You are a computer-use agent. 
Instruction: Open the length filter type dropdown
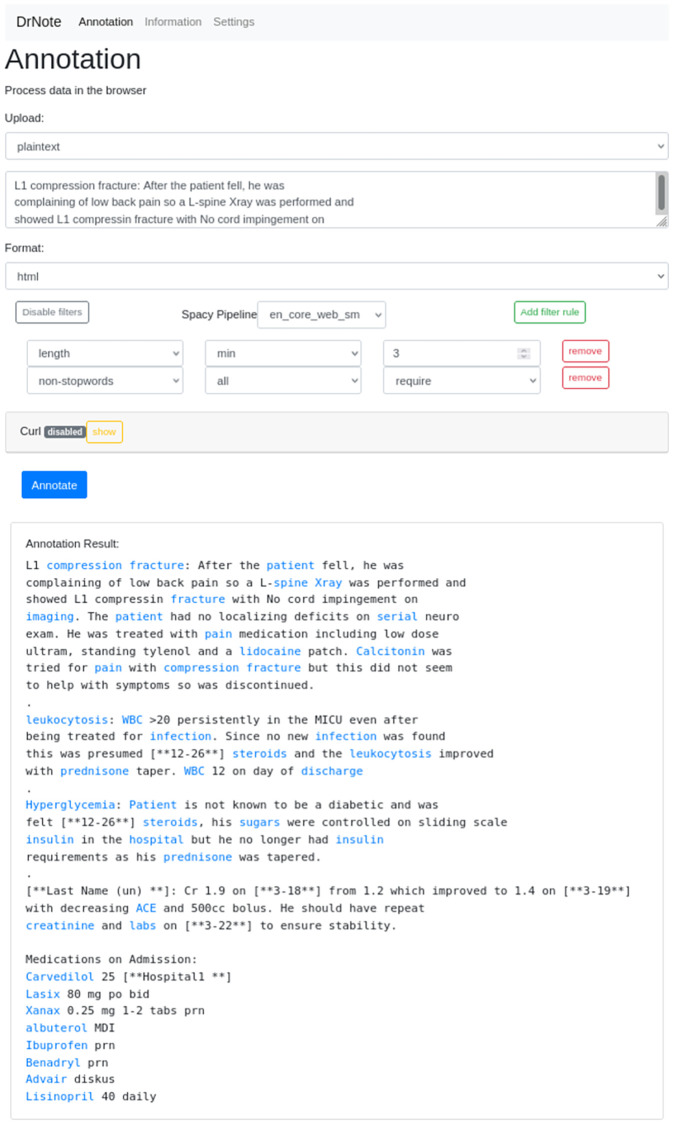point(105,353)
